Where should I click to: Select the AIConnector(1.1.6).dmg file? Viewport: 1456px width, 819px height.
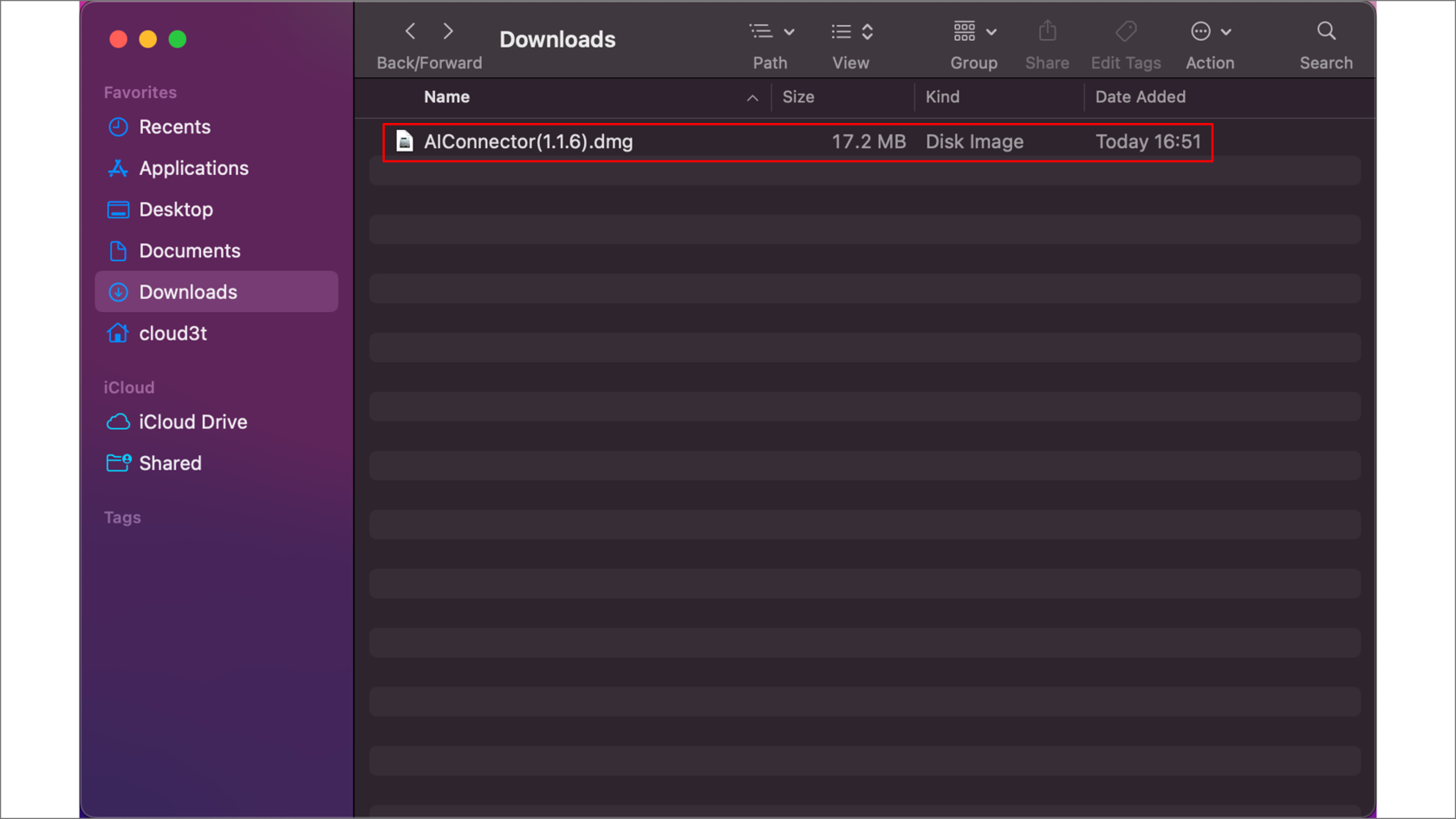pos(528,142)
